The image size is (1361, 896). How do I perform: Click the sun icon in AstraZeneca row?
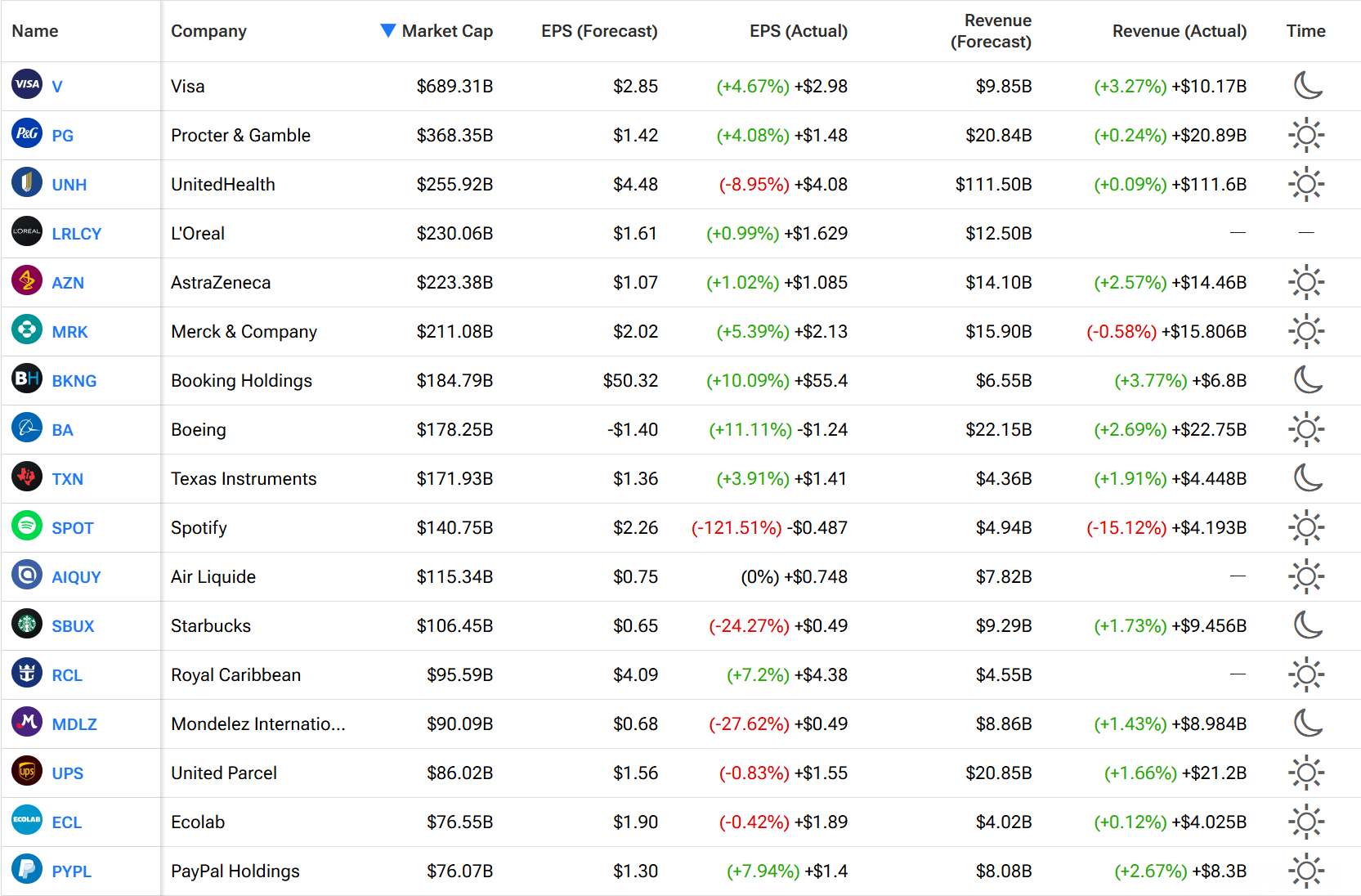(x=1306, y=282)
